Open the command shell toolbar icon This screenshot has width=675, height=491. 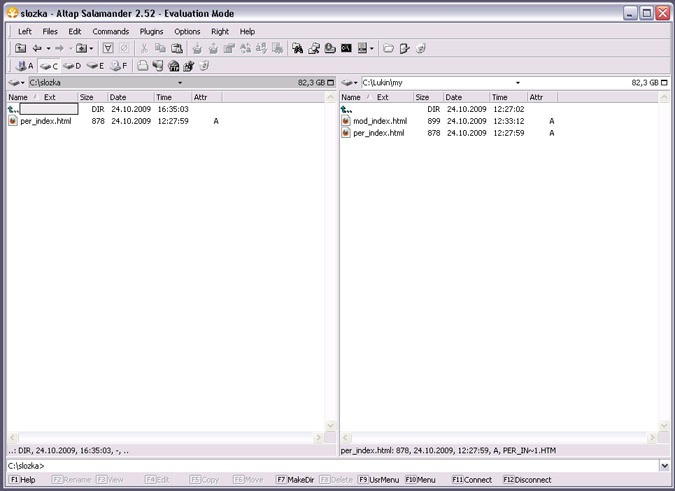click(x=346, y=48)
